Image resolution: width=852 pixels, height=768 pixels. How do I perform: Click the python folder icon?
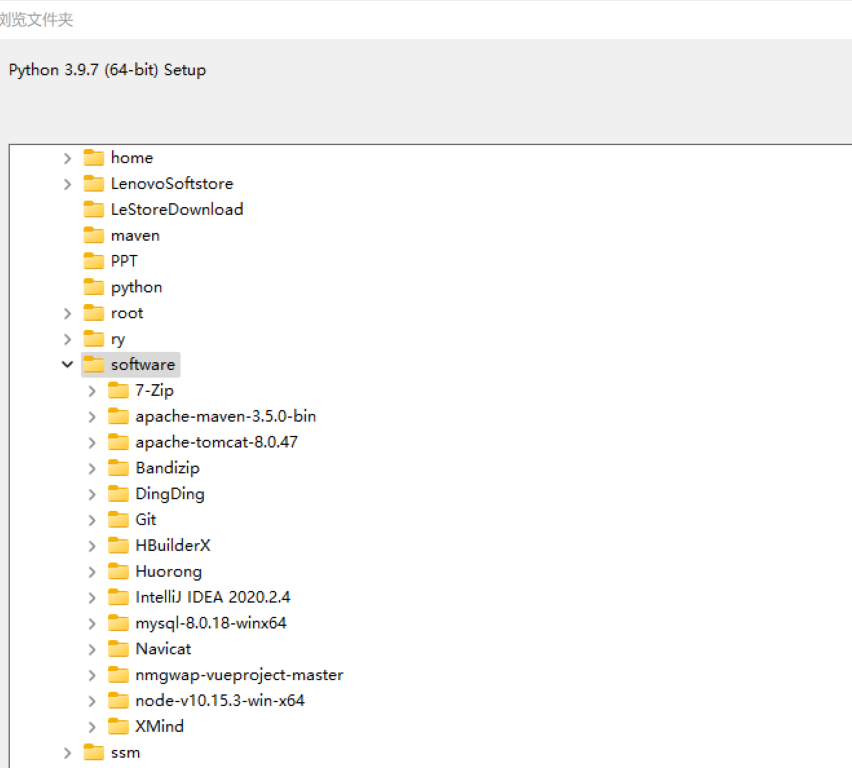pyautogui.click(x=93, y=287)
